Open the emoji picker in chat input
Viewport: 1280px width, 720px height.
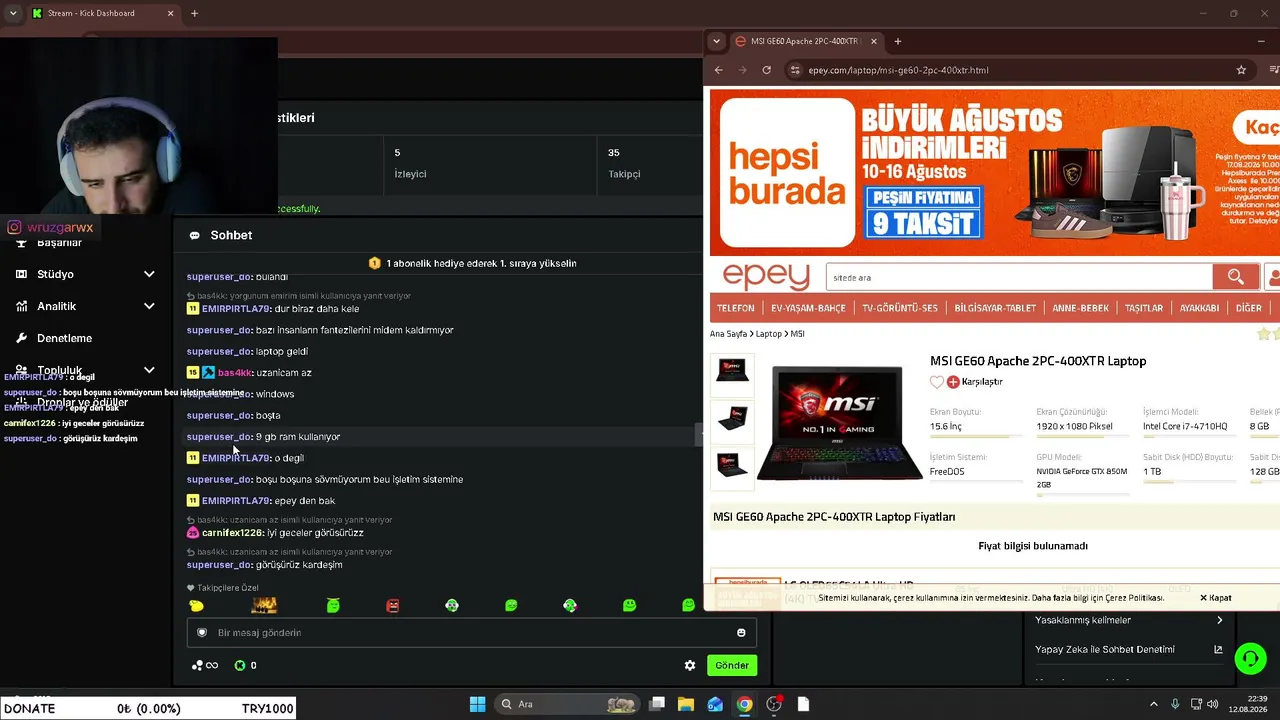(741, 633)
